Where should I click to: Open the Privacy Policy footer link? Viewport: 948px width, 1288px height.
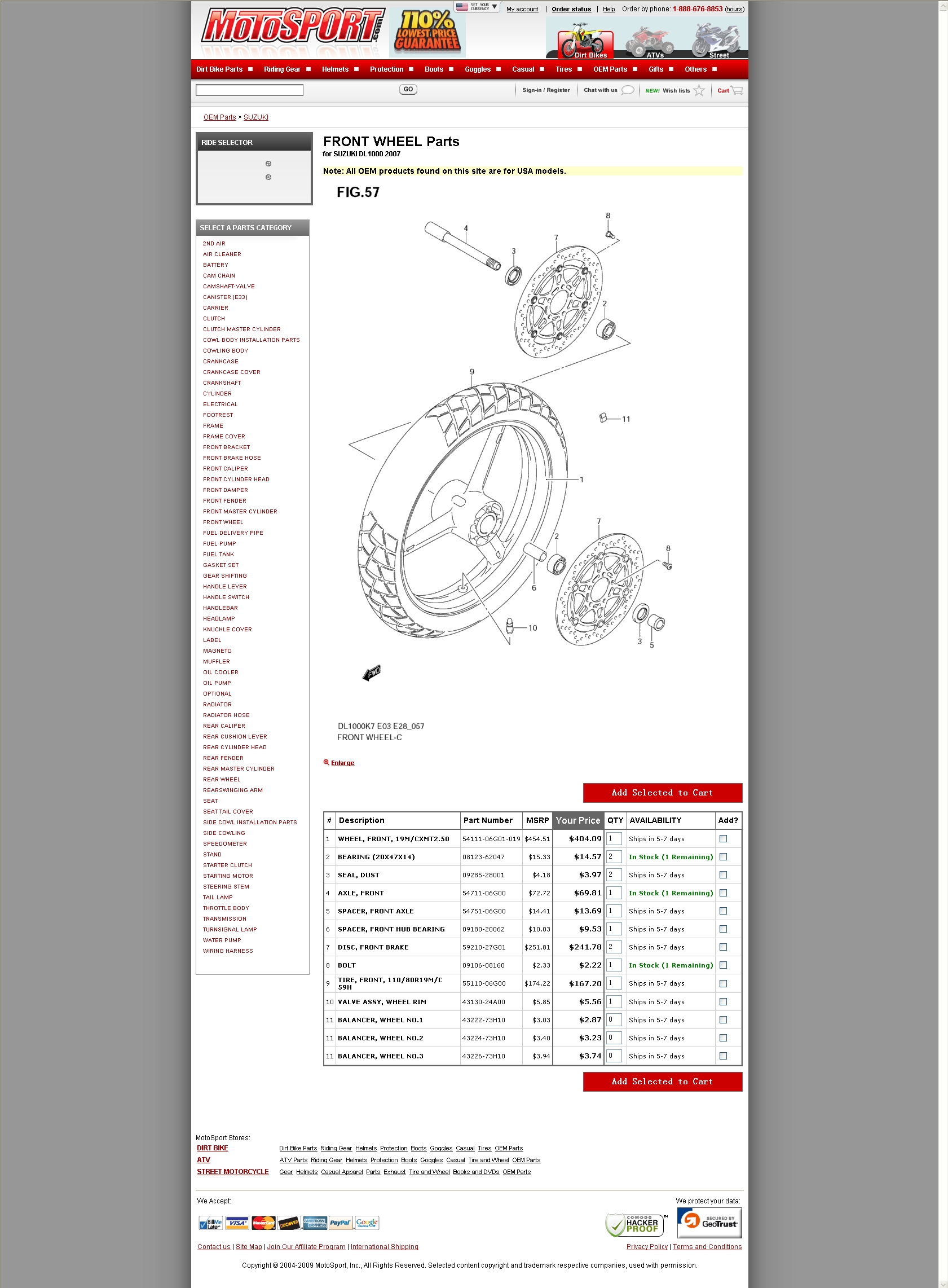(x=647, y=1247)
